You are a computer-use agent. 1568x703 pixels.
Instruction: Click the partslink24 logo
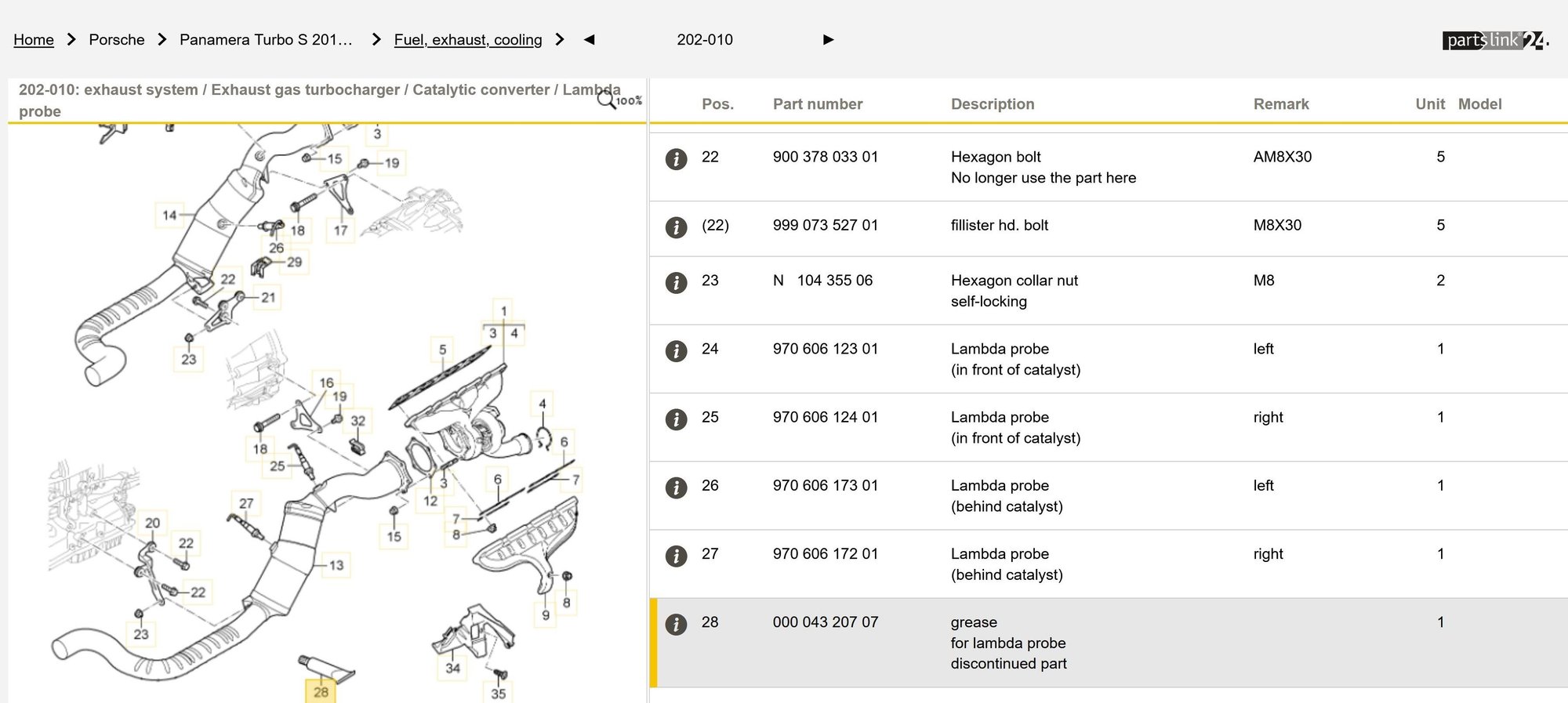tap(1494, 40)
